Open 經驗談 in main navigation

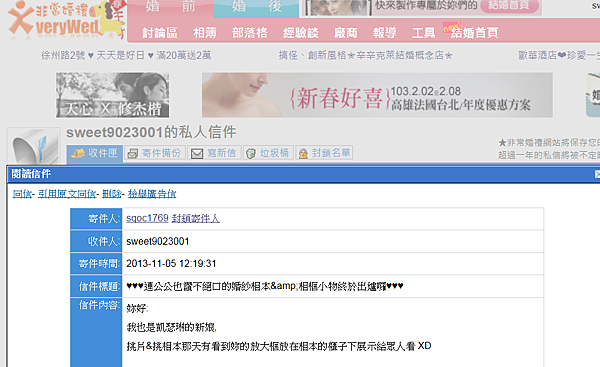pos(301,33)
